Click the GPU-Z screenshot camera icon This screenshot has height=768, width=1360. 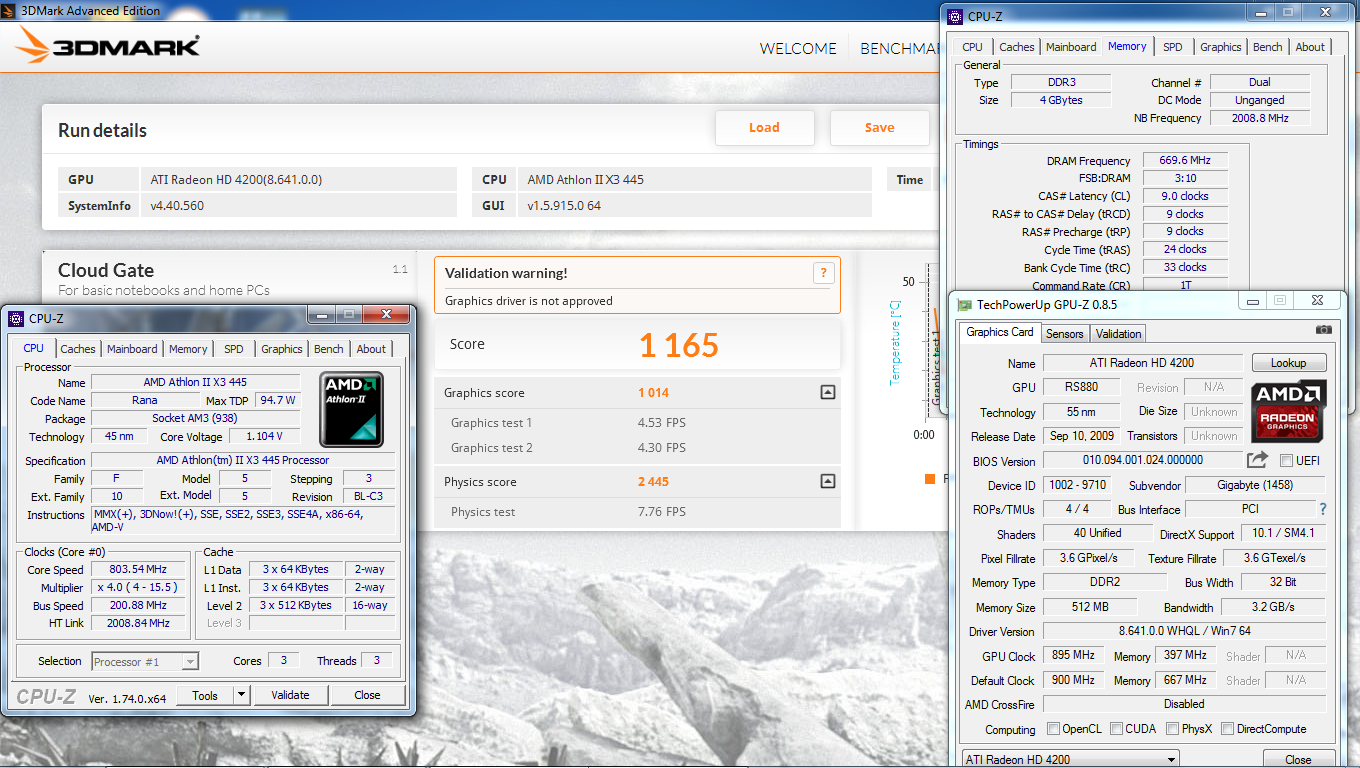coord(1324,330)
